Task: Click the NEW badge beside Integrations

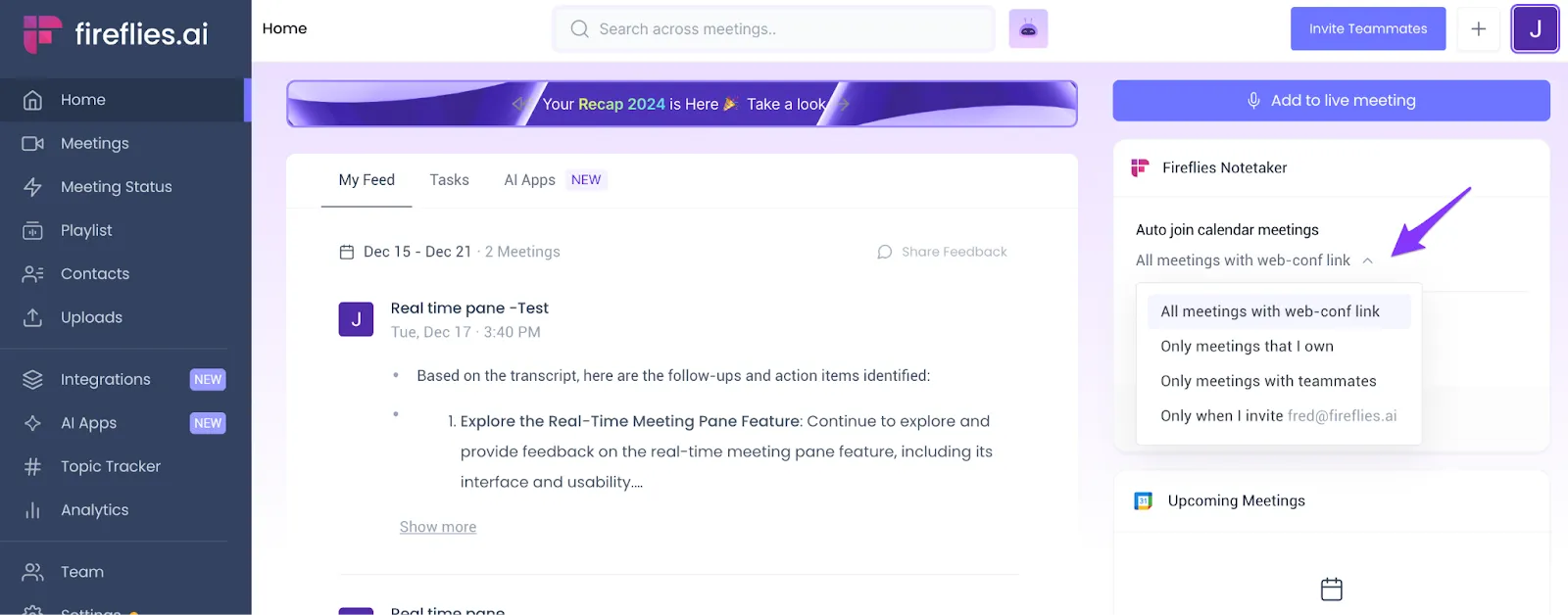Action: tap(208, 380)
